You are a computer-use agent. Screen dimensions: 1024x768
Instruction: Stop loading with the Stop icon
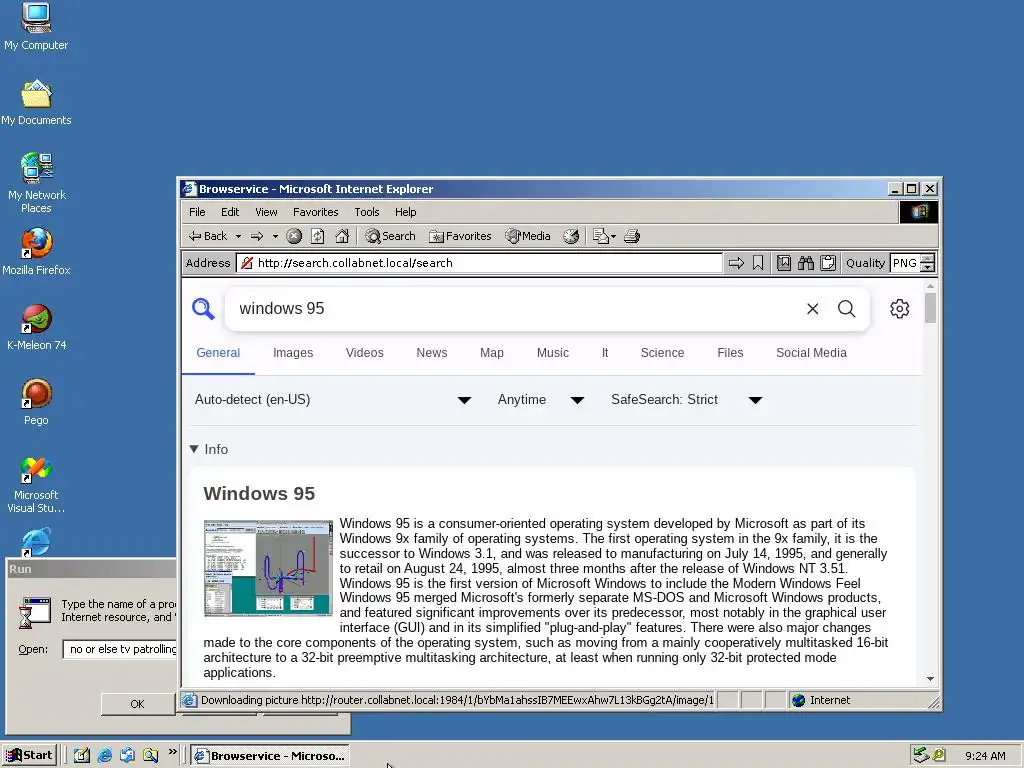coord(294,236)
